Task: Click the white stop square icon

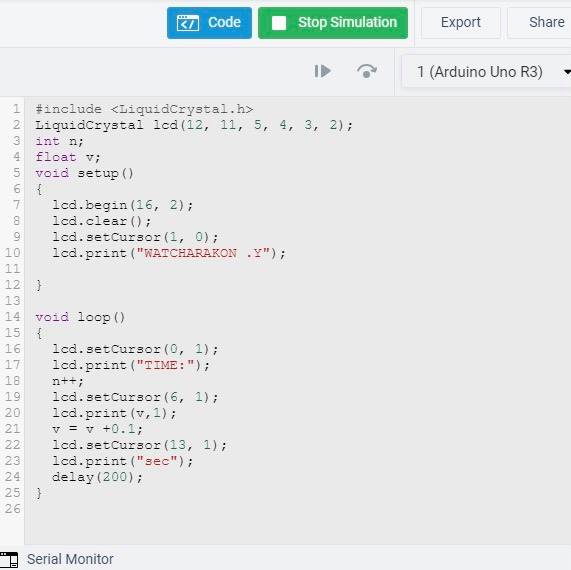Action: click(279, 23)
